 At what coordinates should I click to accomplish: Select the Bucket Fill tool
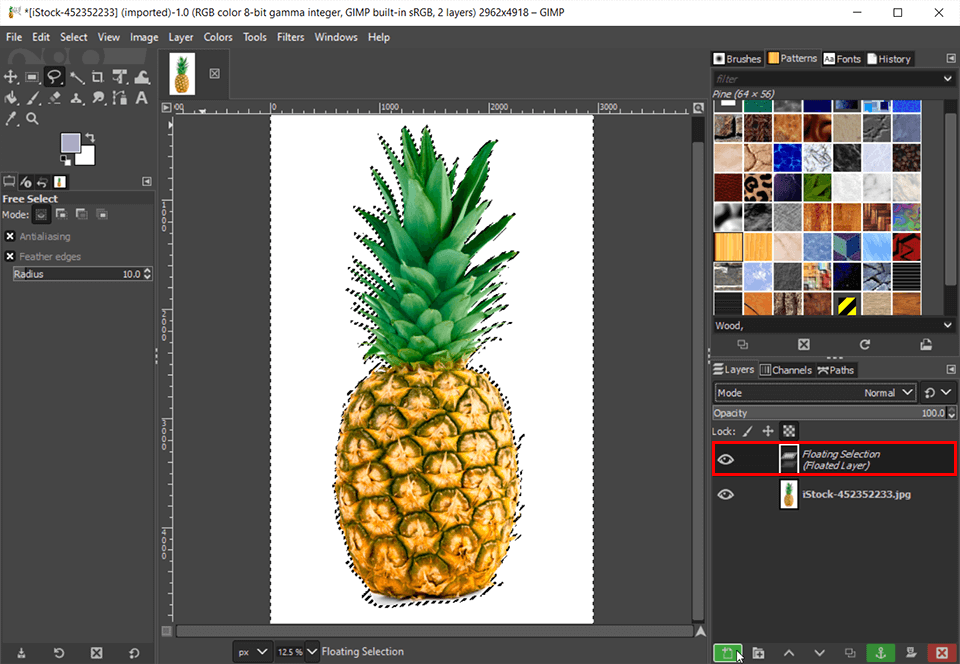coord(11,98)
